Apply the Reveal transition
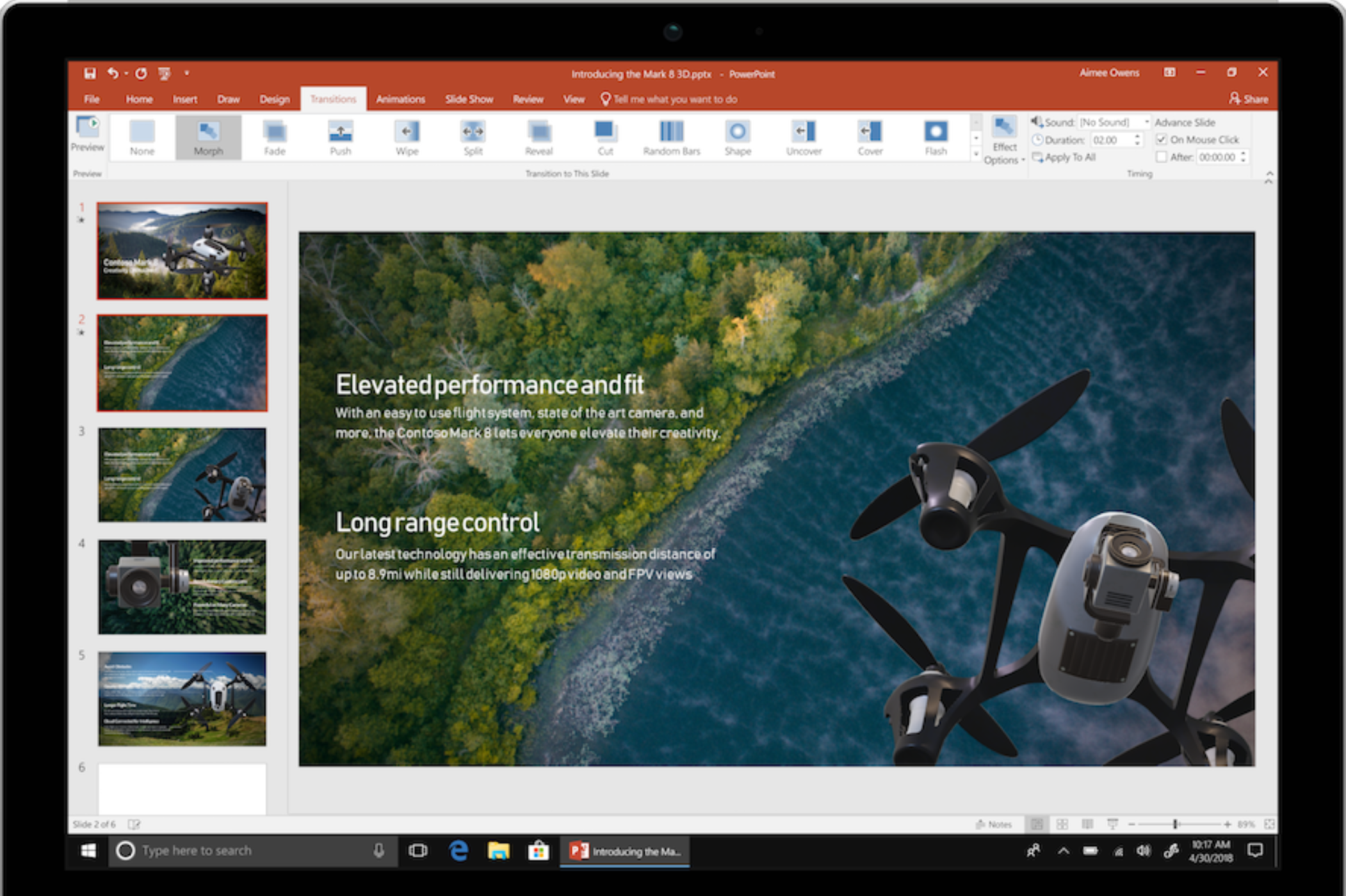Viewport: 1346px width, 896px height. tap(539, 138)
